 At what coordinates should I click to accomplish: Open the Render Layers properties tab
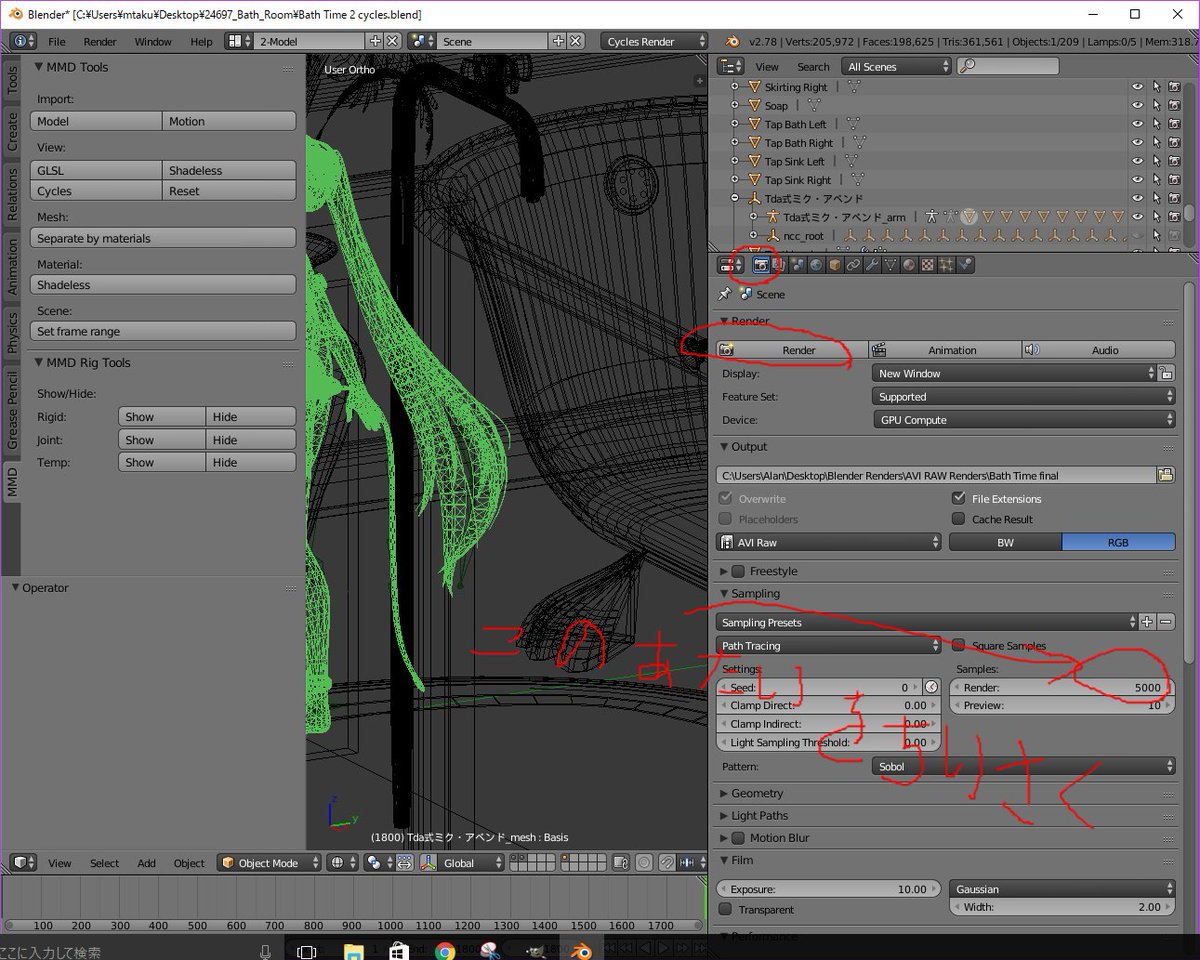coord(778,265)
